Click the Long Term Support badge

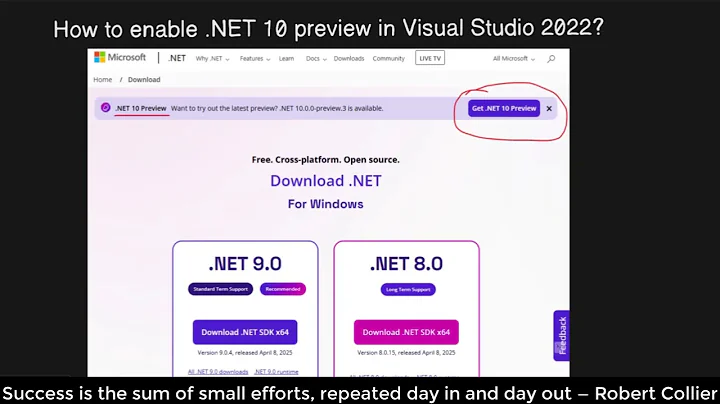[408, 290]
